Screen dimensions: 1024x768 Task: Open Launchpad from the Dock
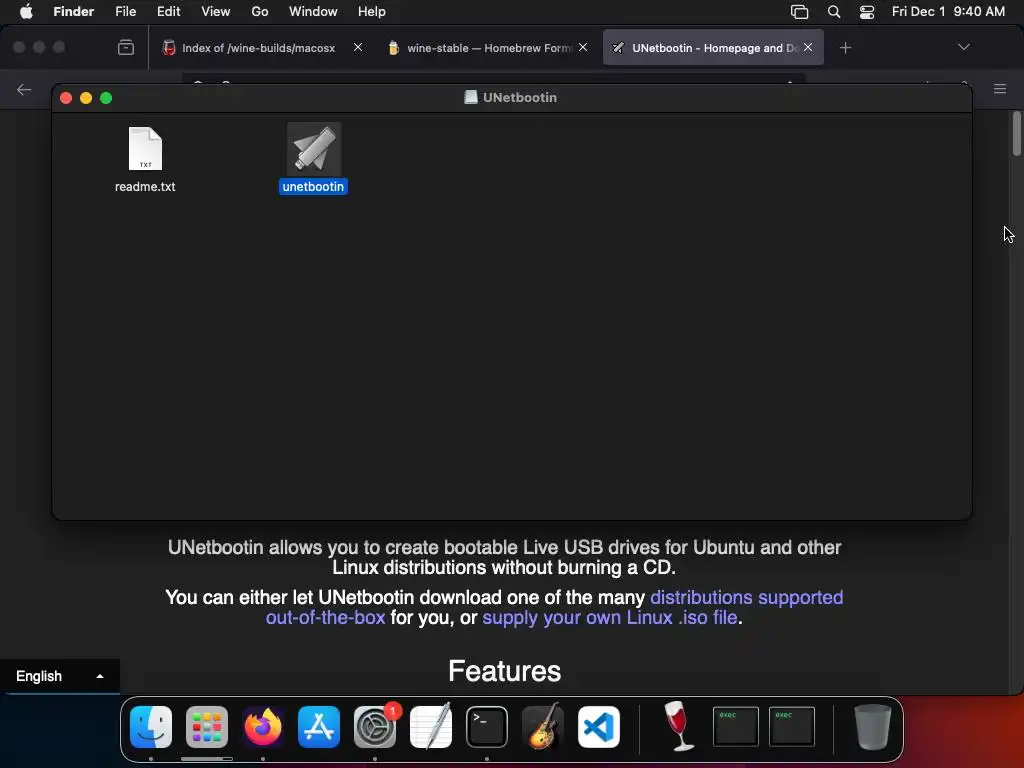point(206,727)
